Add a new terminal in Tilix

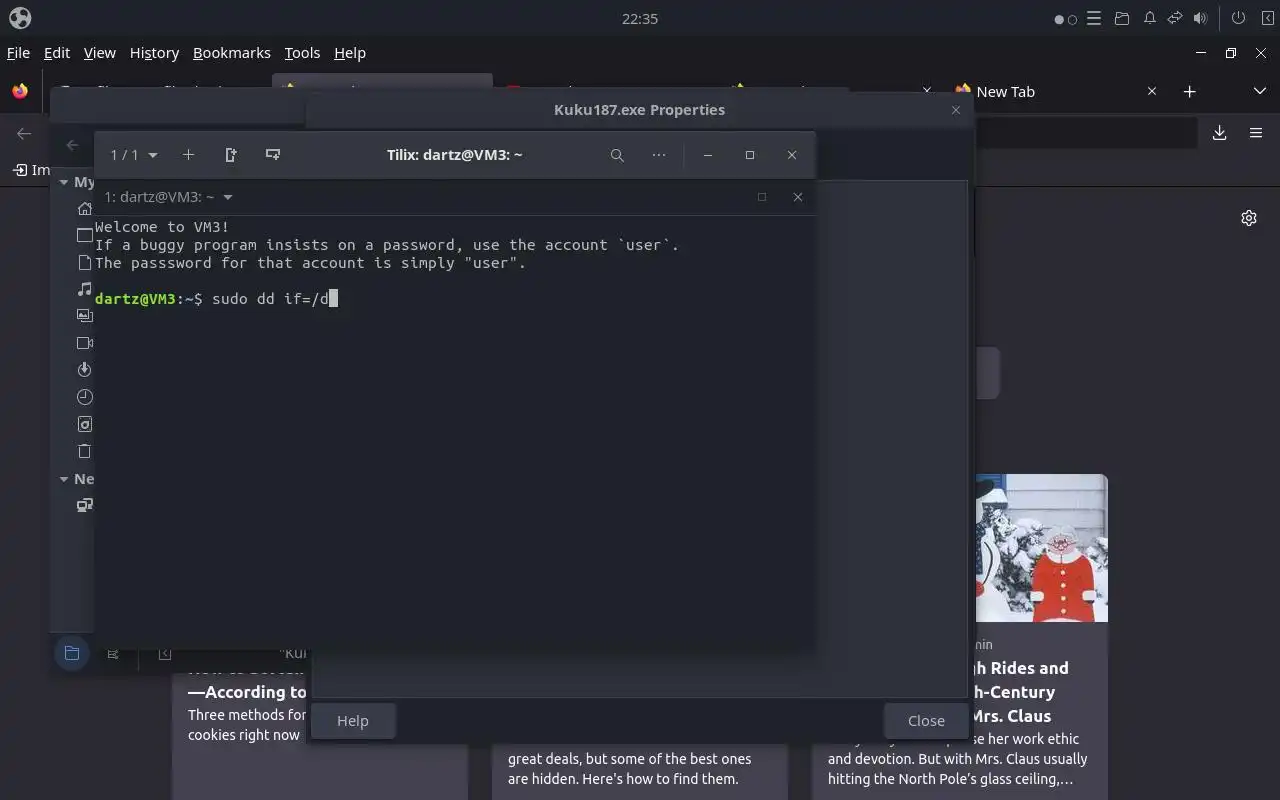coord(188,155)
